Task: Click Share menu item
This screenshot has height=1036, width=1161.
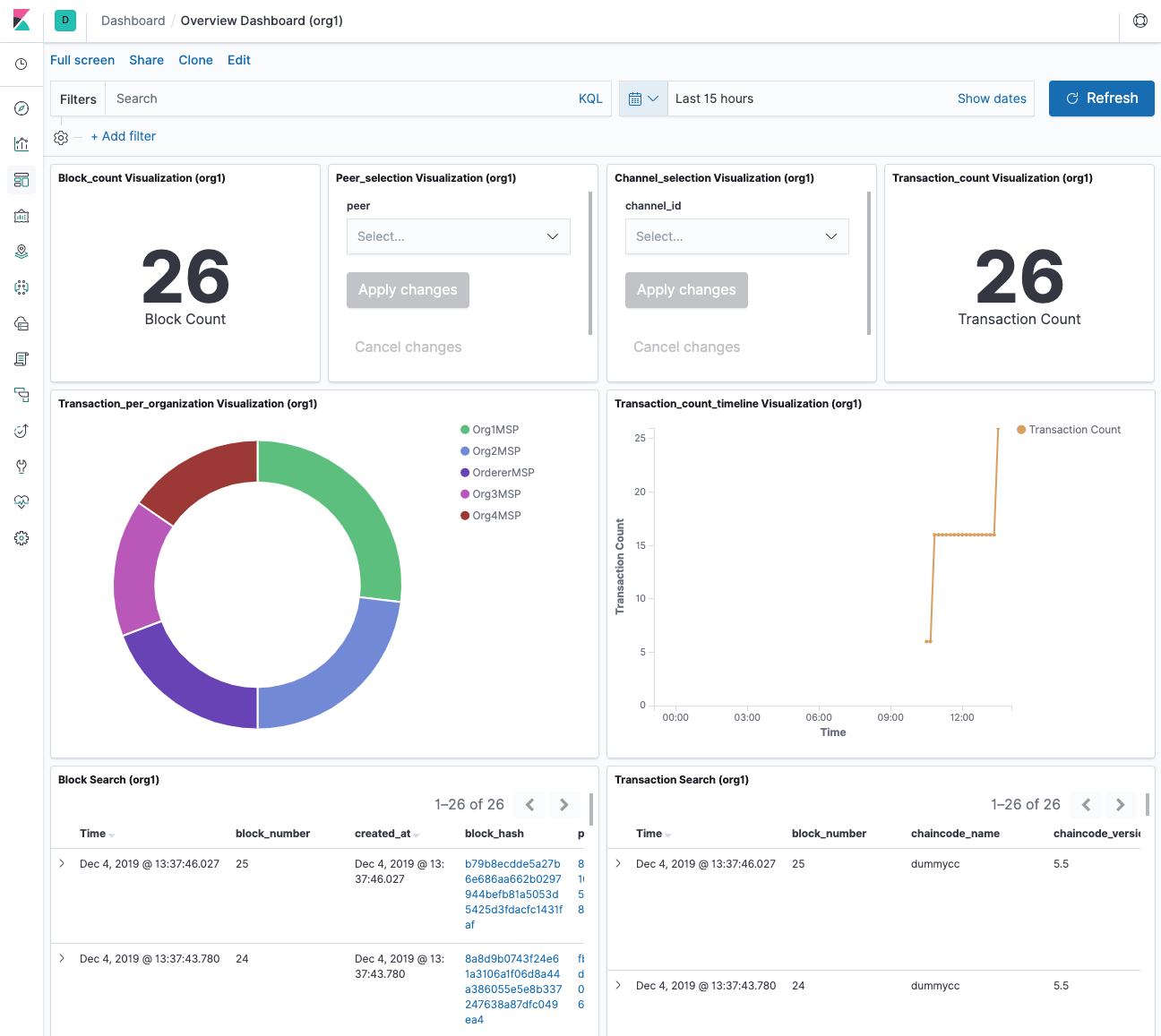Action: 146,60
